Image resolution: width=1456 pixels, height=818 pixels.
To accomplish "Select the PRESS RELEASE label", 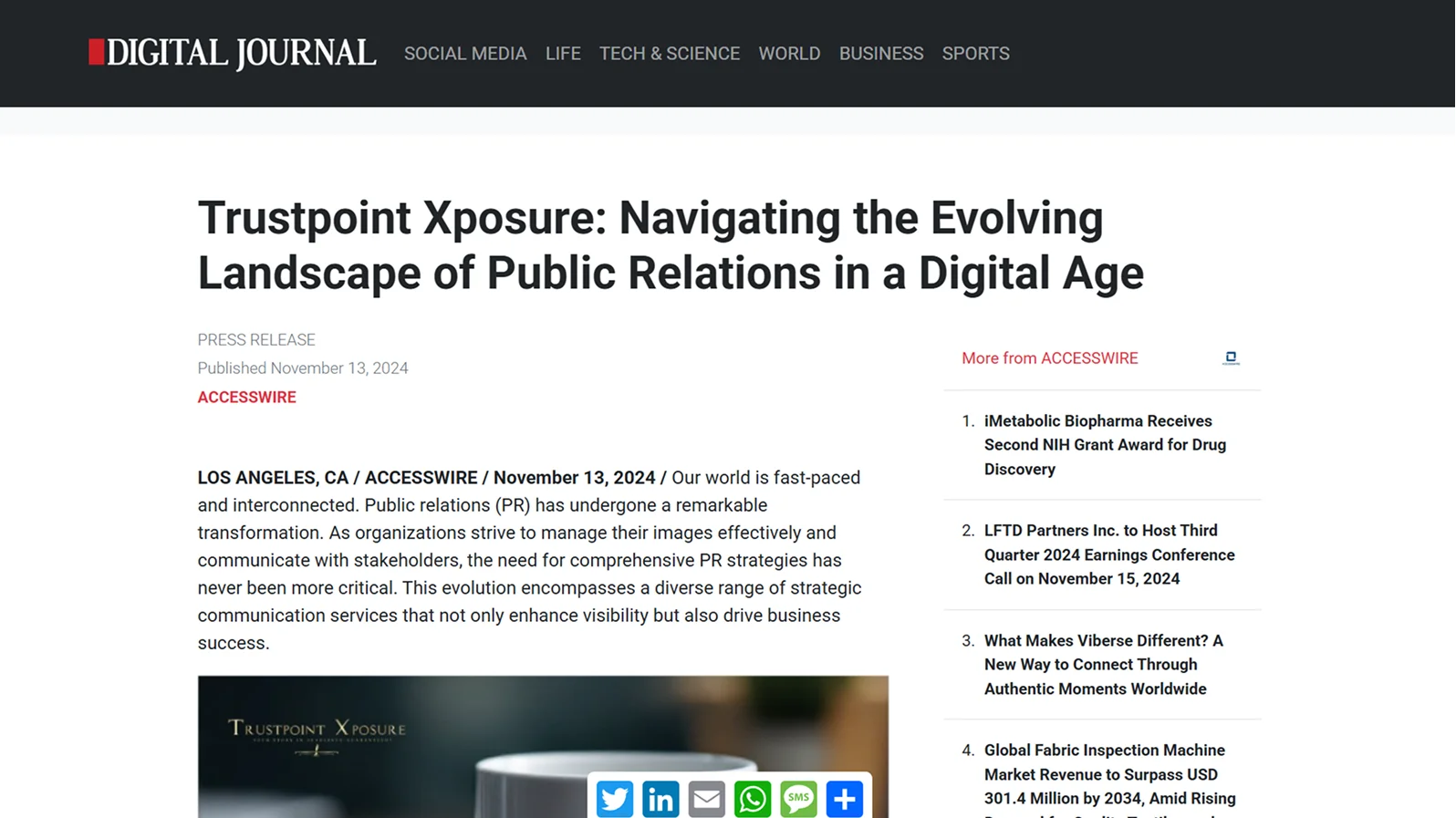I will (256, 339).
